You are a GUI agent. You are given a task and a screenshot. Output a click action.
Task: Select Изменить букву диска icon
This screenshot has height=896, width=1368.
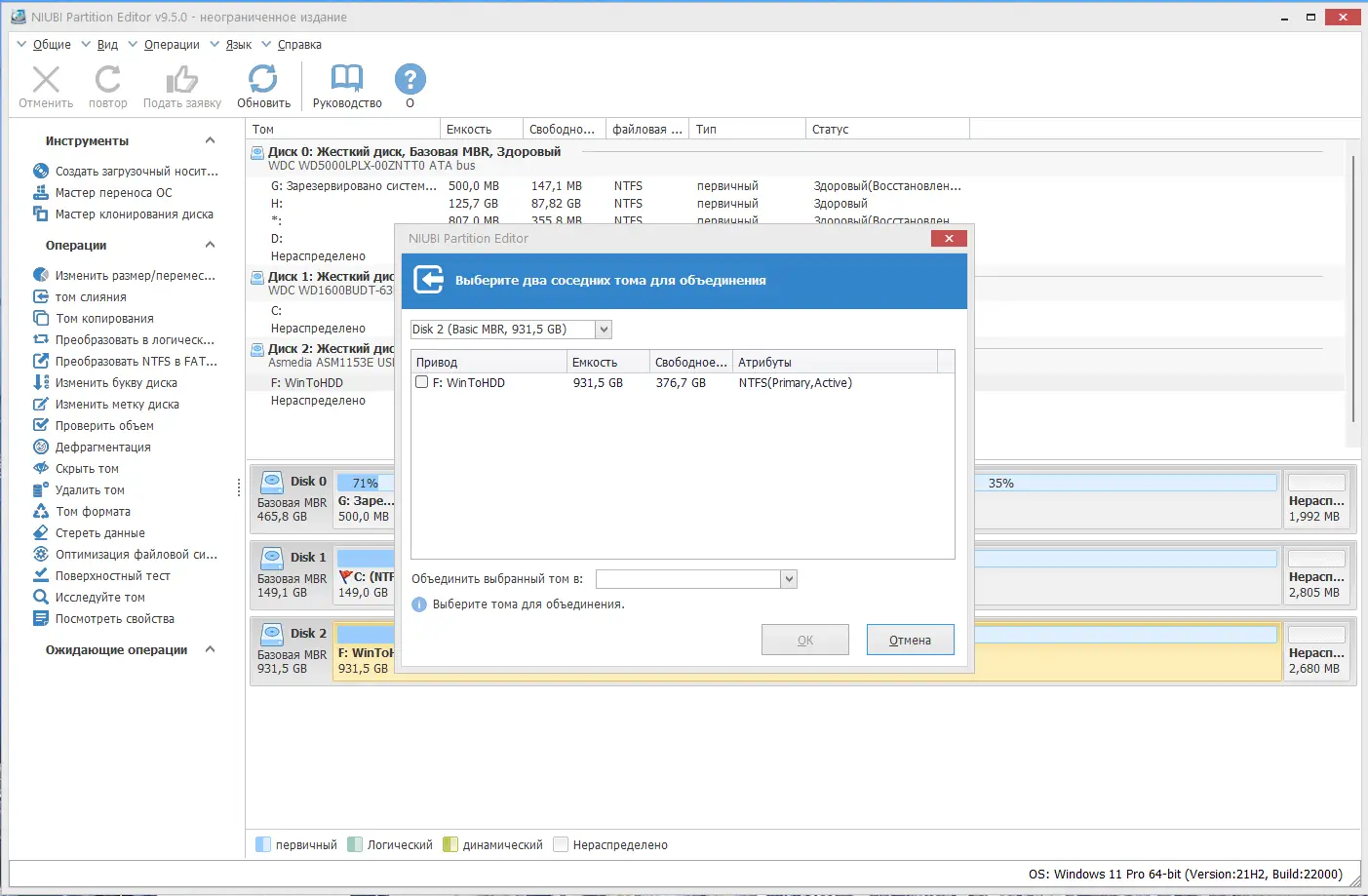pyautogui.click(x=41, y=382)
